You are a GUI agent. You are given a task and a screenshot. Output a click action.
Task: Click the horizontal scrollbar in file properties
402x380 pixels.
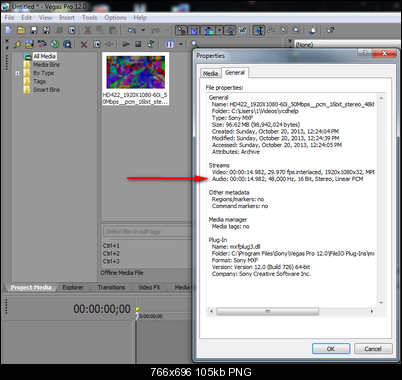(x=267, y=311)
